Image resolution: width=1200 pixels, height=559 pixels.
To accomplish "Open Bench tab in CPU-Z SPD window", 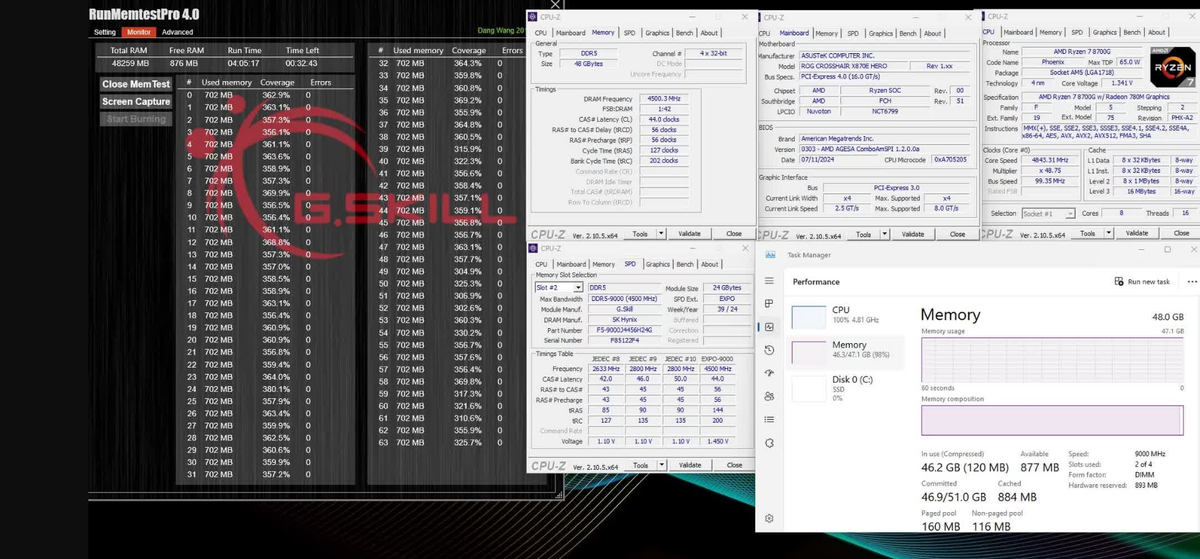I will [x=685, y=264].
